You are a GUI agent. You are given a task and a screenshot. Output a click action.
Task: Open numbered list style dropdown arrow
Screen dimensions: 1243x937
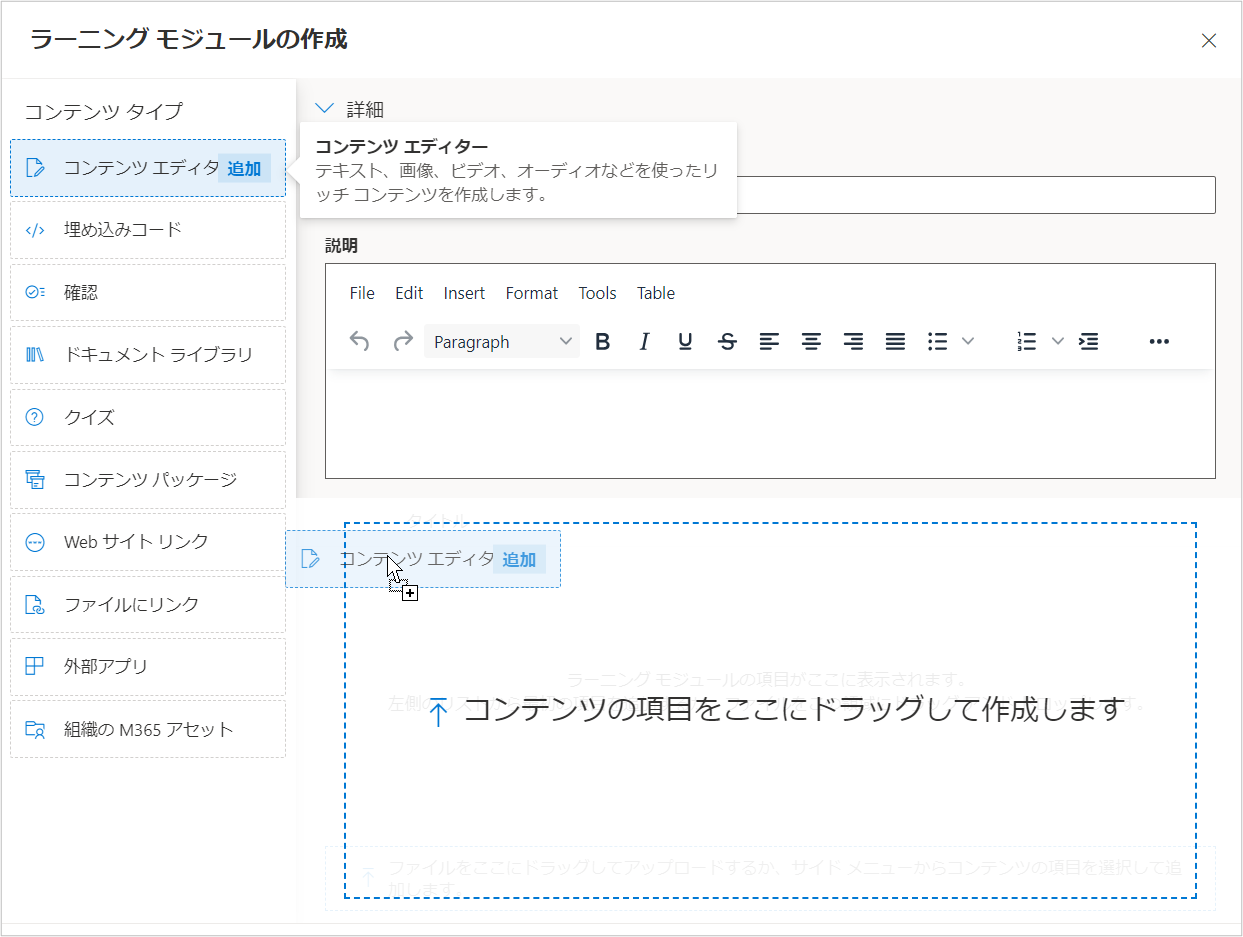pyautogui.click(x=1058, y=342)
